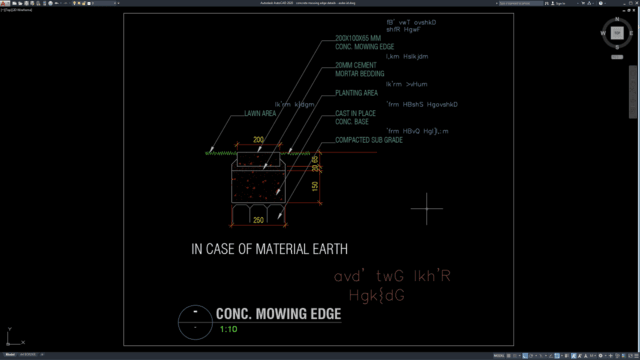Toggle object snap tracking
The width and height of the screenshot is (640, 360).
(x=551, y=356)
